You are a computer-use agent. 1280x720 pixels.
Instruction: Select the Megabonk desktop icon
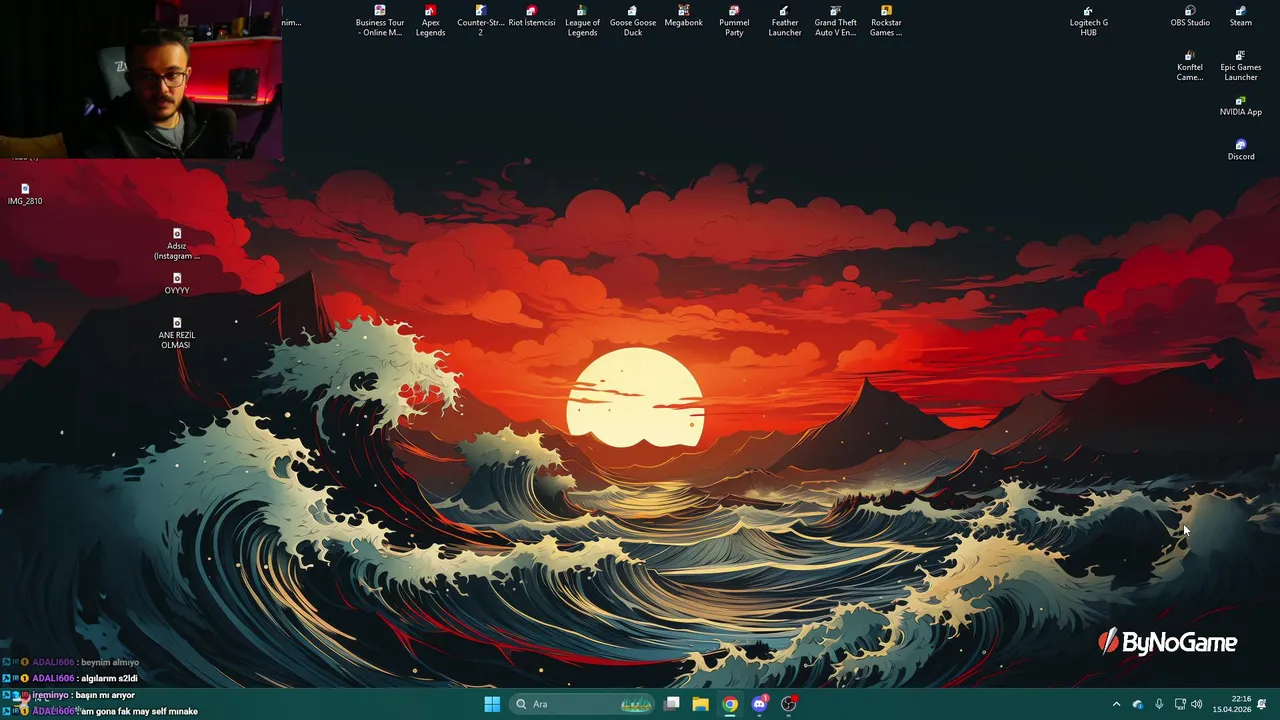[684, 17]
